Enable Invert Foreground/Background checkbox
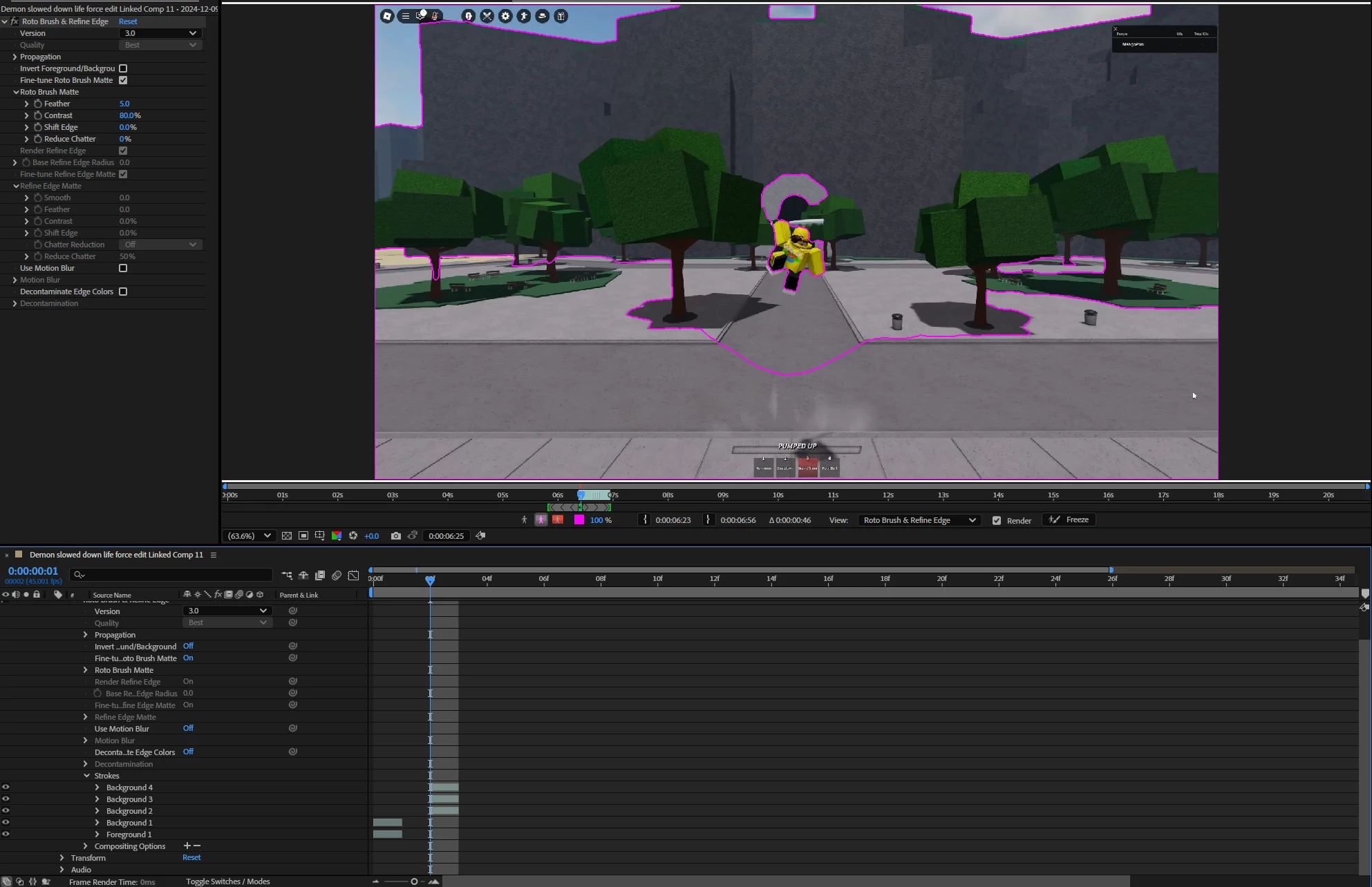 point(123,68)
